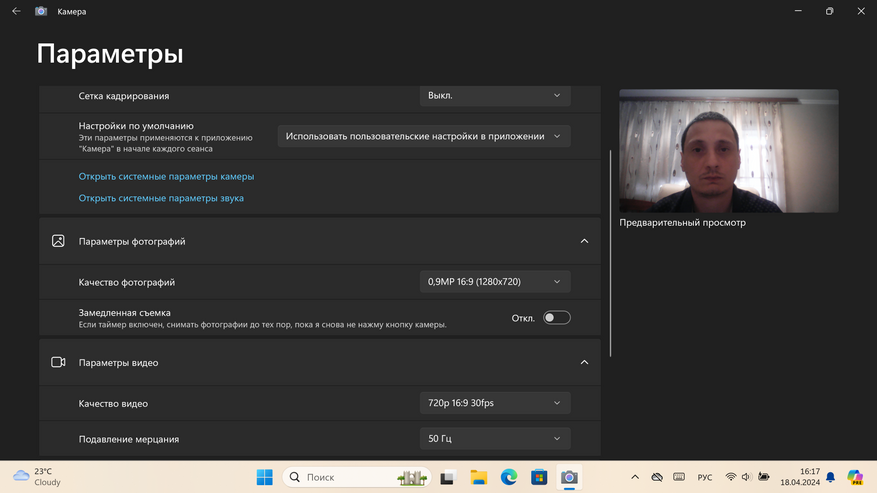Collapse the 'Параметры видео' section
The height and width of the screenshot is (493, 877).
tap(584, 362)
